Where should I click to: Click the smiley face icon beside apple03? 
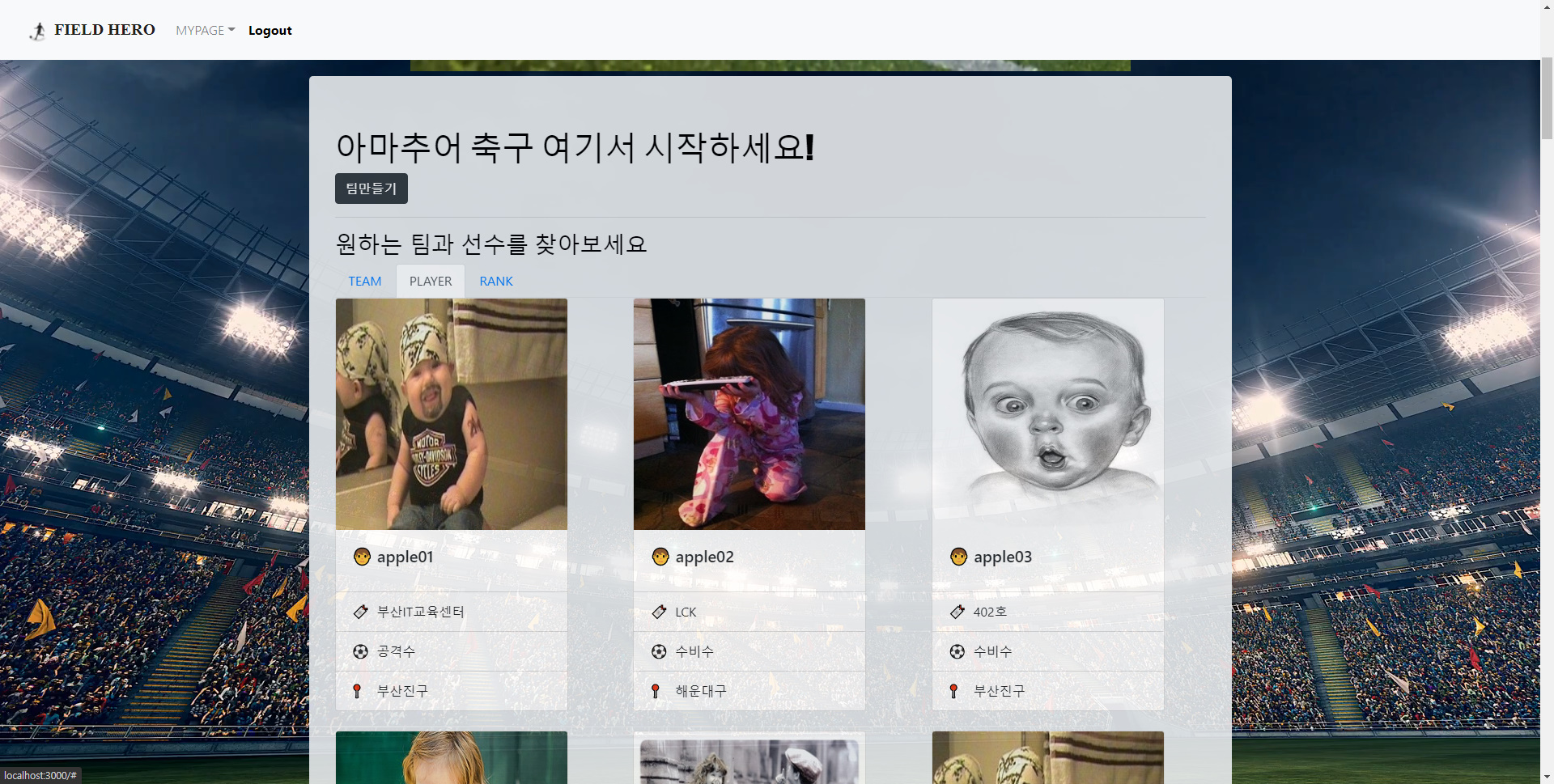[958, 557]
